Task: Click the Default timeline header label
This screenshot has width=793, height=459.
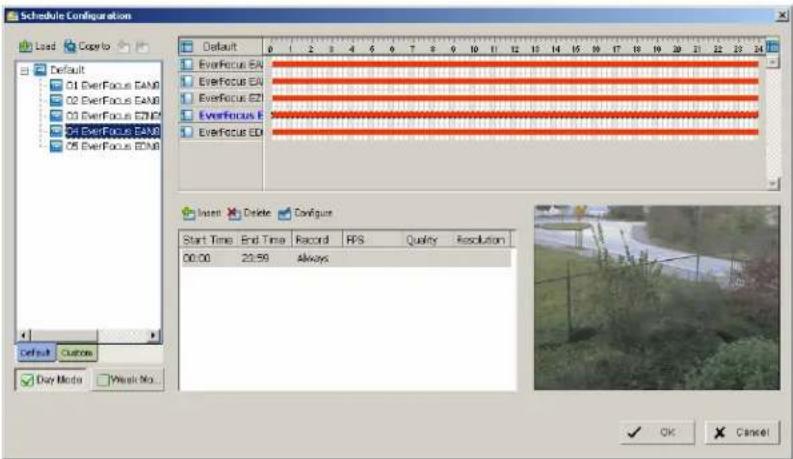Action: 219,47
